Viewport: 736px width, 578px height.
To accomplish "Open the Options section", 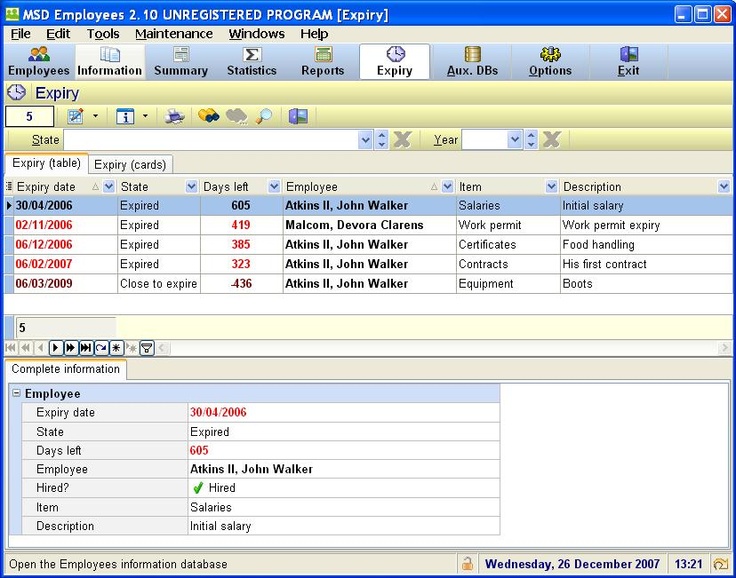I will pos(550,62).
